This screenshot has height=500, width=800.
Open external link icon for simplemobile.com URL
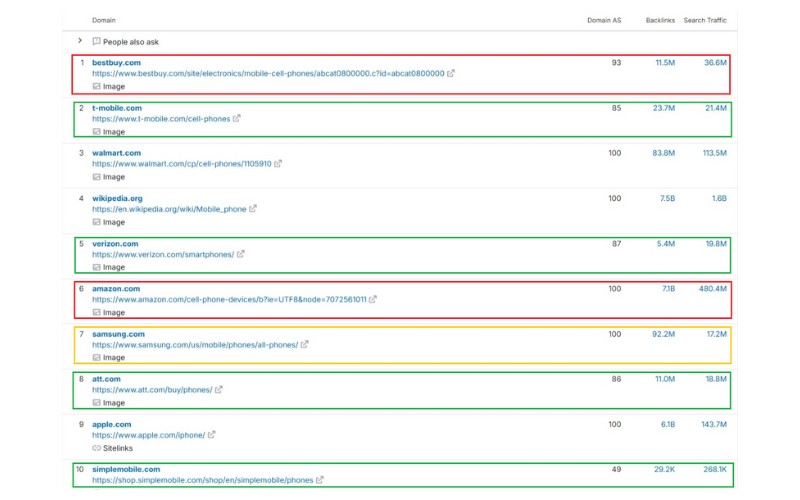[x=320, y=480]
